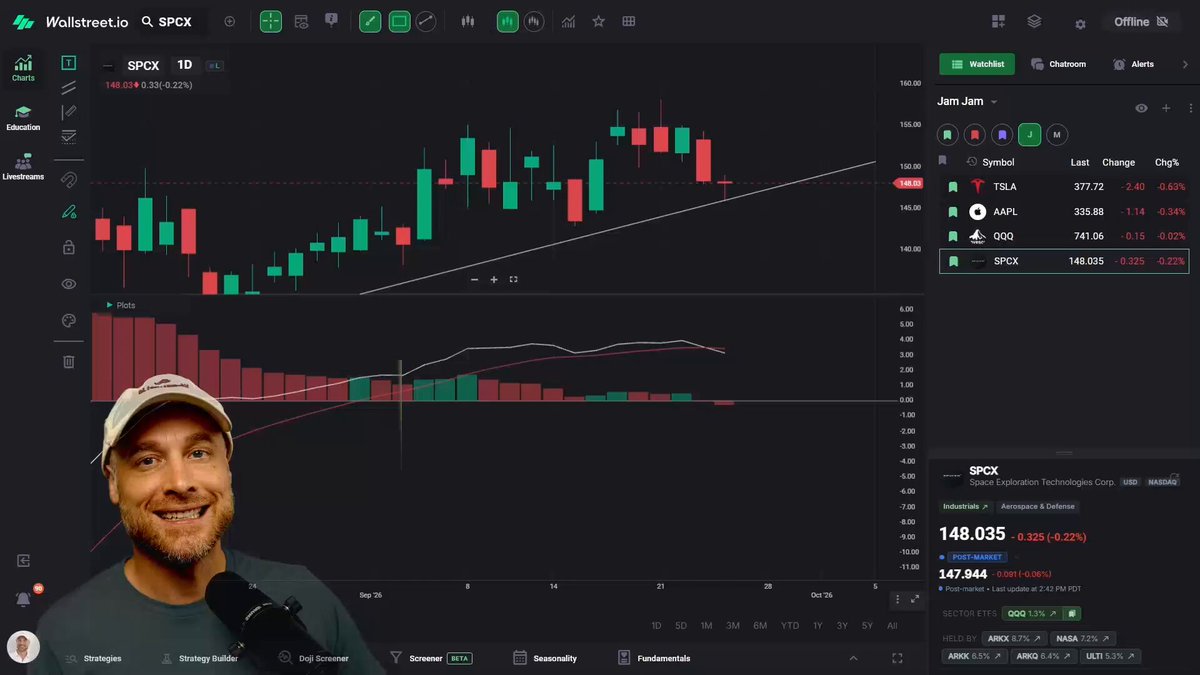
Task: Choose the YTD time range
Action: (x=790, y=626)
